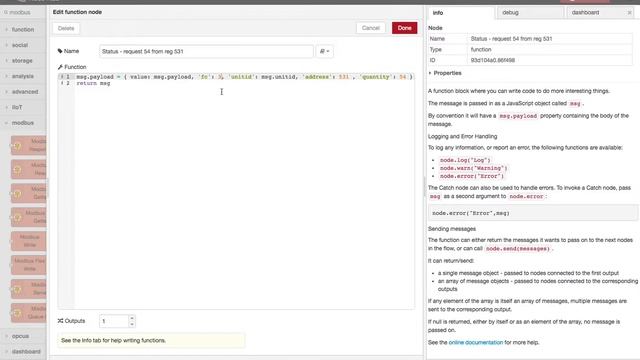Screen dimensions: 640x360
Task: Click the 'return msg' code line
Action: click(x=93, y=83)
